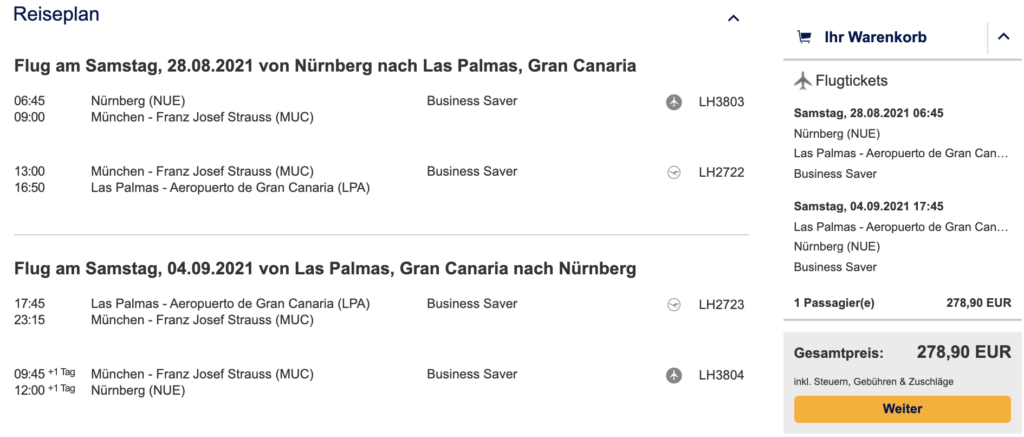The height and width of the screenshot is (437, 1024).
Task: Select flight number LH3803
Action: 721,101
